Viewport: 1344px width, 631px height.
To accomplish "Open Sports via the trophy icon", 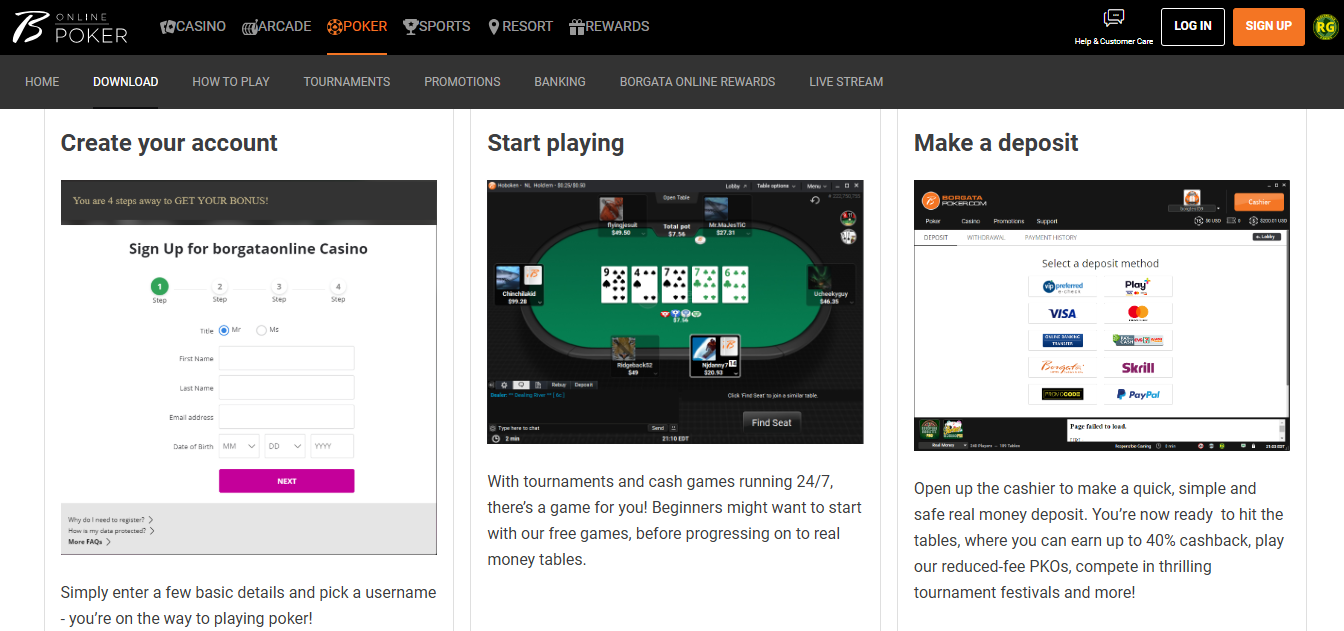I will 411,27.
